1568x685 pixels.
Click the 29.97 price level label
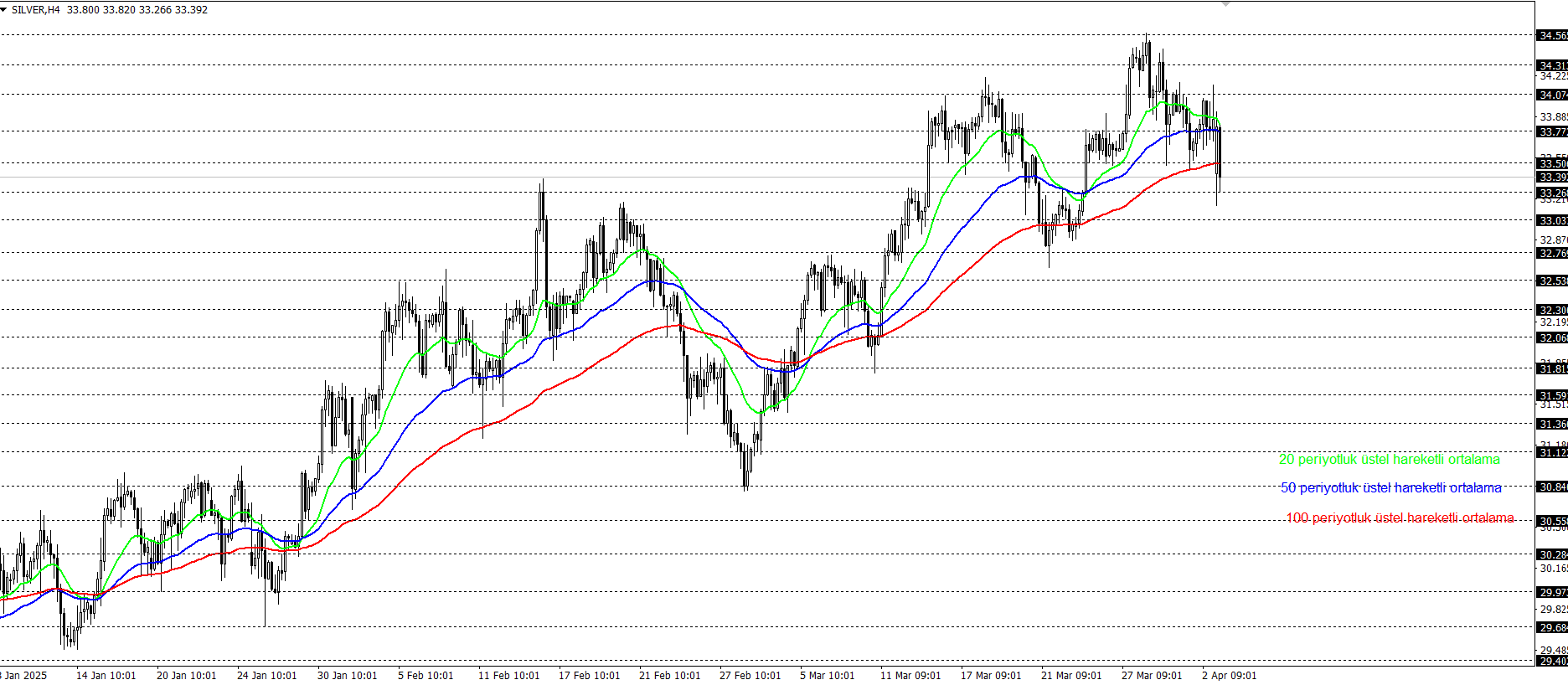(x=1552, y=592)
